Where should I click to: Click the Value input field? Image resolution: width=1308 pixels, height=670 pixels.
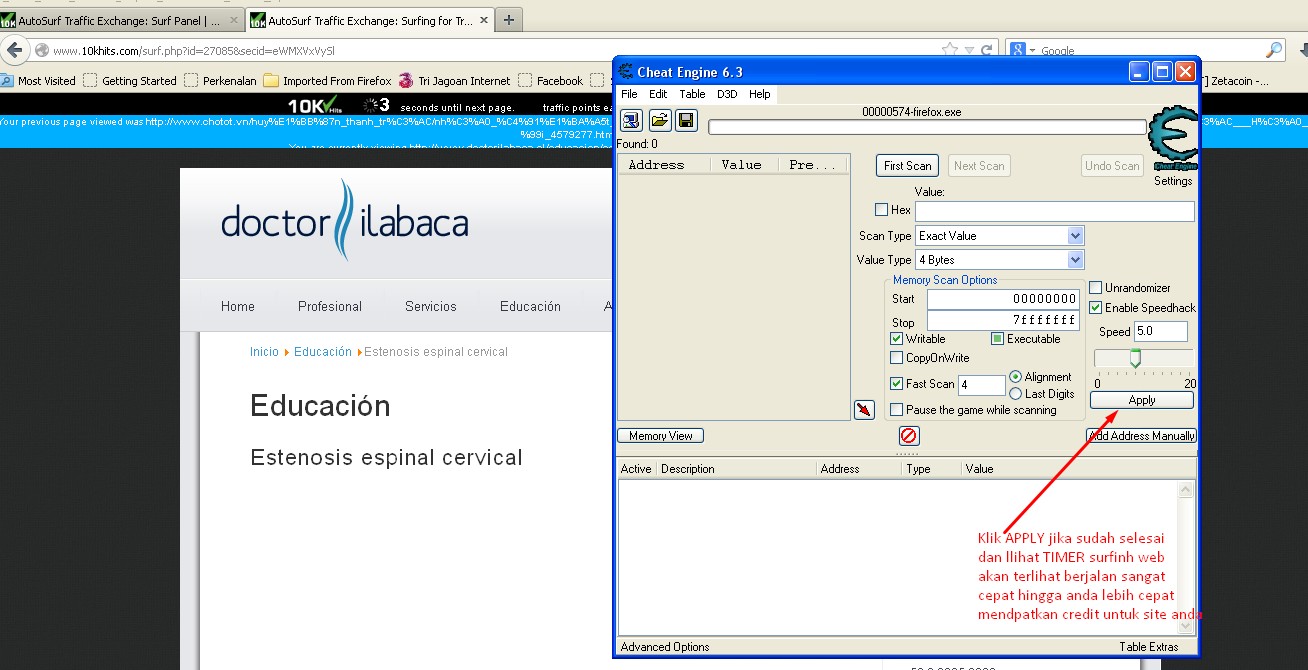pos(1055,211)
